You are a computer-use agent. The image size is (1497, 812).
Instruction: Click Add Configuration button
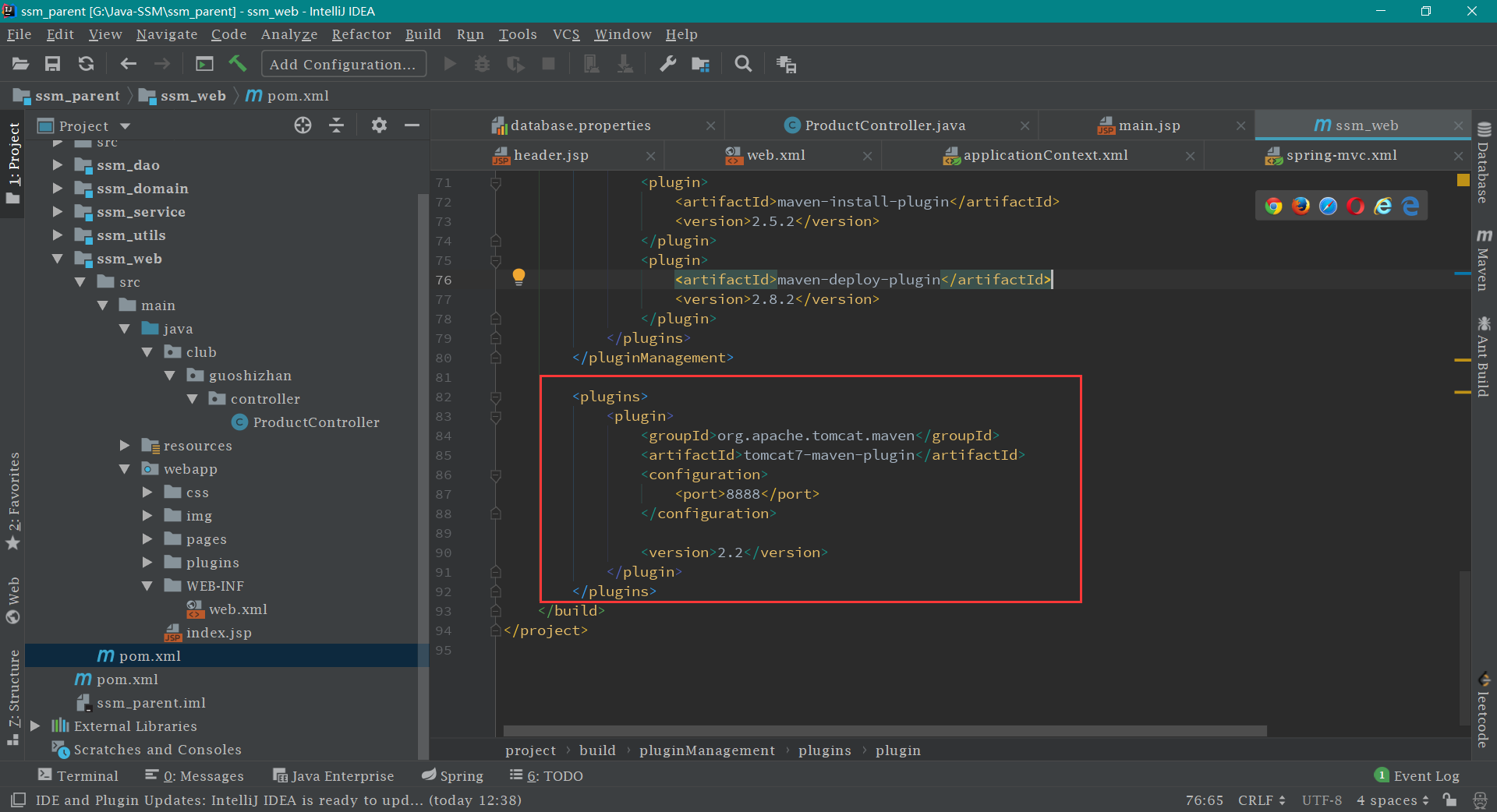point(343,64)
